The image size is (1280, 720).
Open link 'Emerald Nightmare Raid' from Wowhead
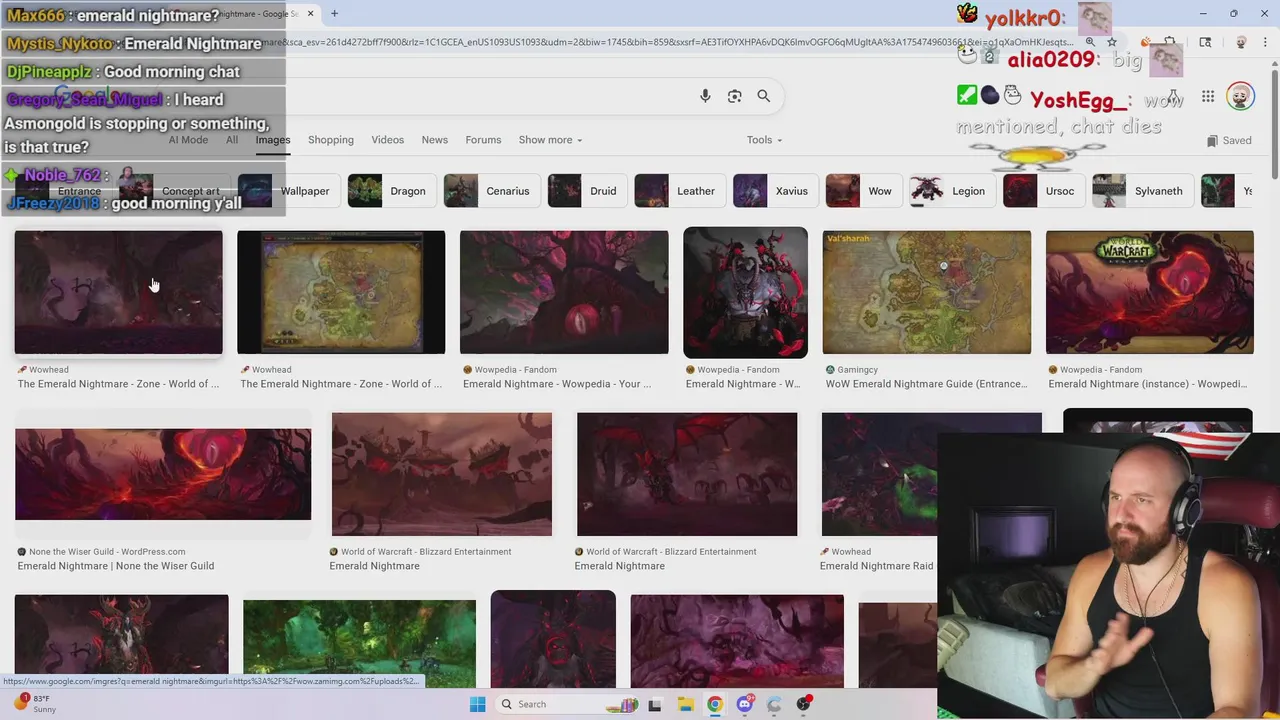click(x=877, y=566)
